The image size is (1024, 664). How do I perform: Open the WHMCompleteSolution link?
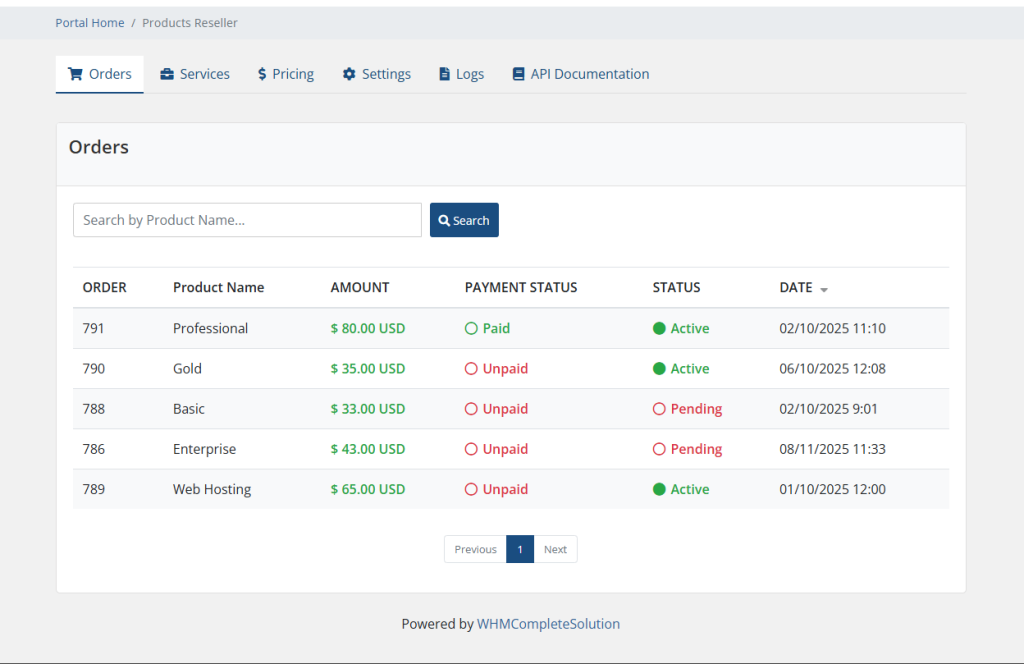[548, 623]
